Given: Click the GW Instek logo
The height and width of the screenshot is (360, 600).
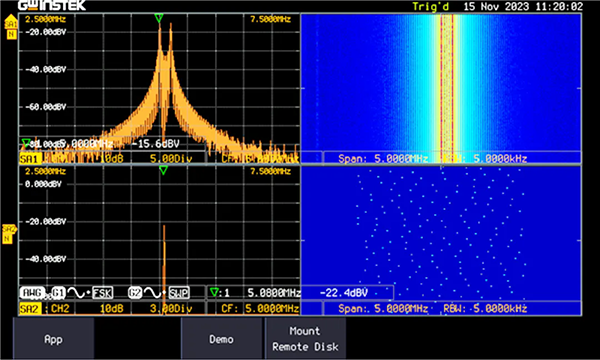Looking at the screenshot, I should click(x=52, y=5).
